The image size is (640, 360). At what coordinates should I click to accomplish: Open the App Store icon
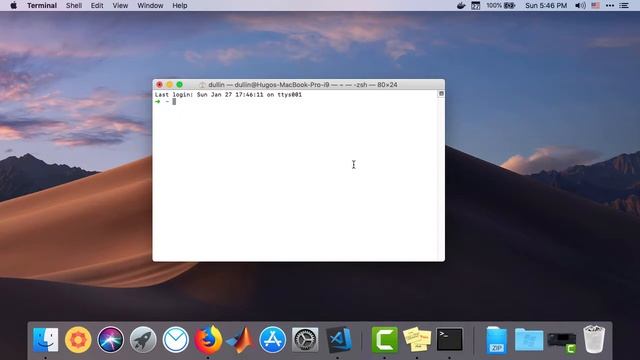tap(272, 340)
